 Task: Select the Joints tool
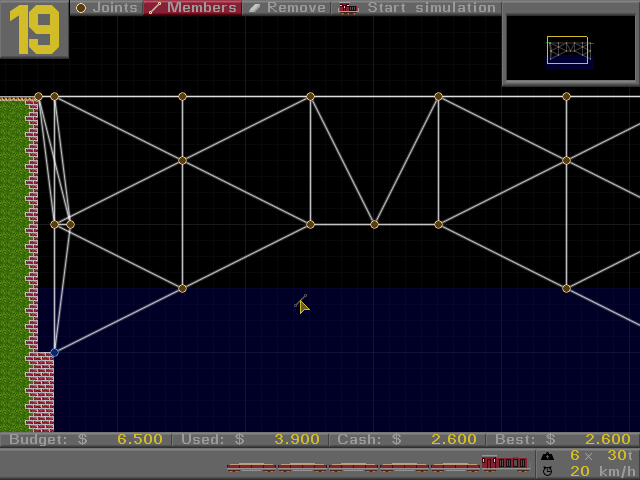coord(107,8)
